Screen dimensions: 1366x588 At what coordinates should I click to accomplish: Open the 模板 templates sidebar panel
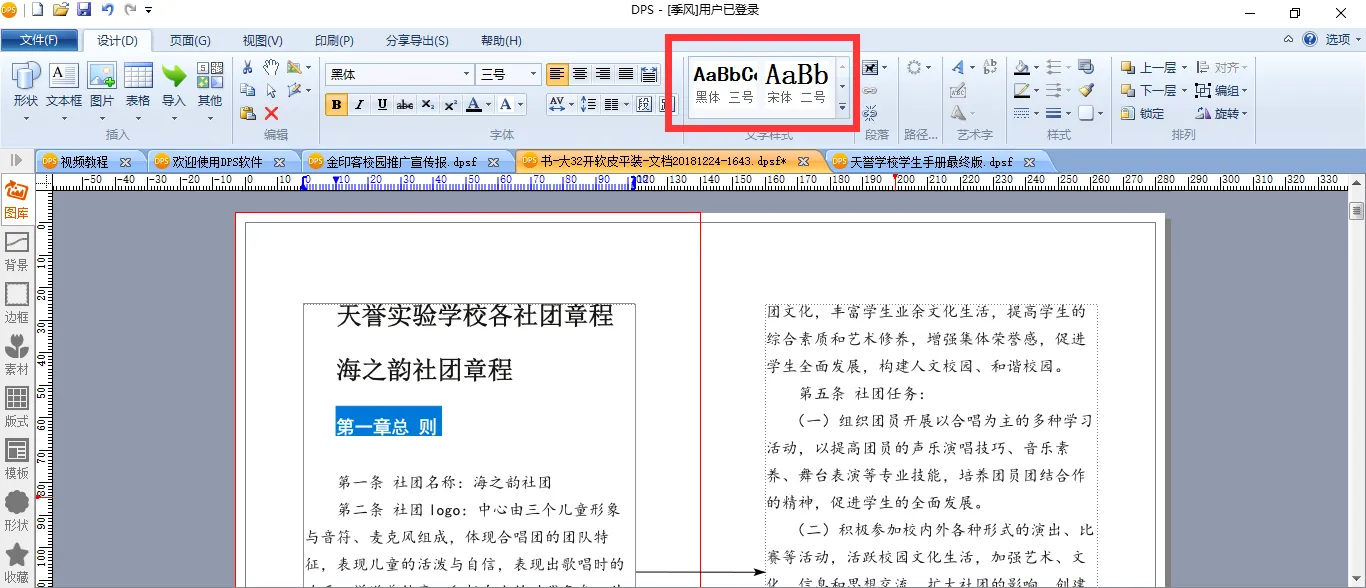(x=16, y=460)
